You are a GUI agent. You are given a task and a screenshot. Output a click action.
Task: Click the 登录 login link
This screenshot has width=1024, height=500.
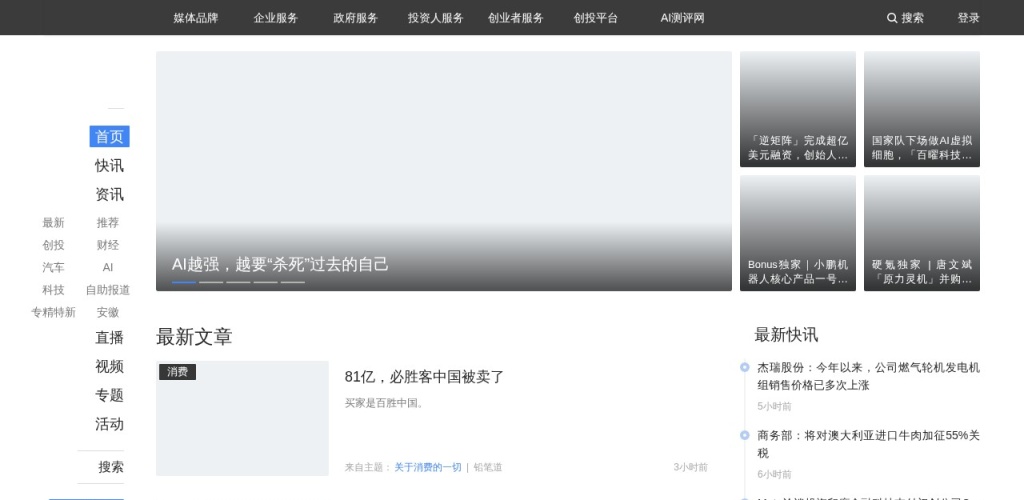pos(968,18)
